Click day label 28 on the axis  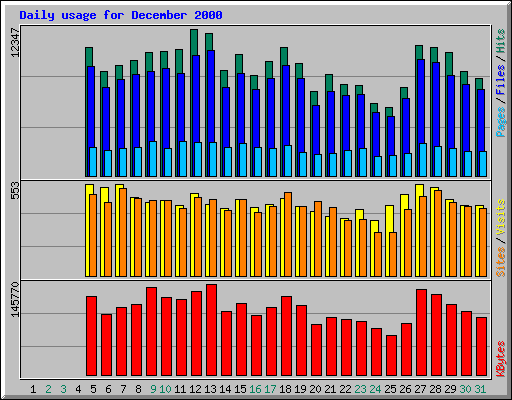[x=435, y=389]
